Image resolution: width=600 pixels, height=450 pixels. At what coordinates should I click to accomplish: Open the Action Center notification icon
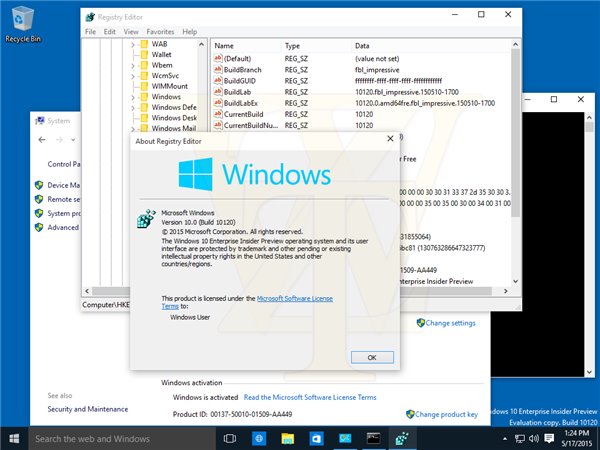coord(549,438)
